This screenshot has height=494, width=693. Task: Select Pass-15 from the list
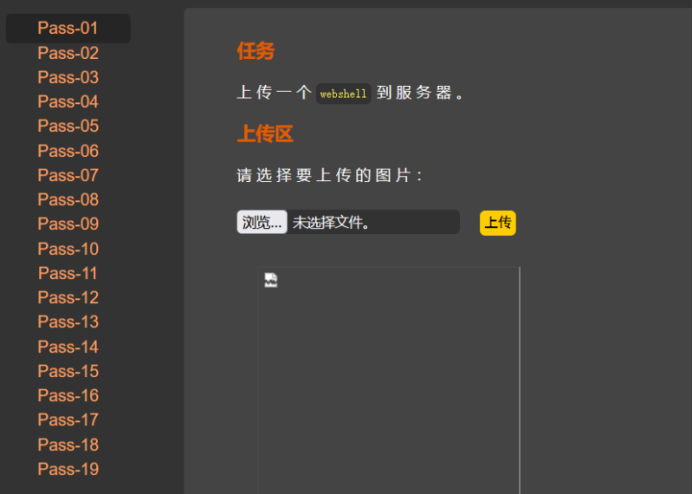(68, 372)
